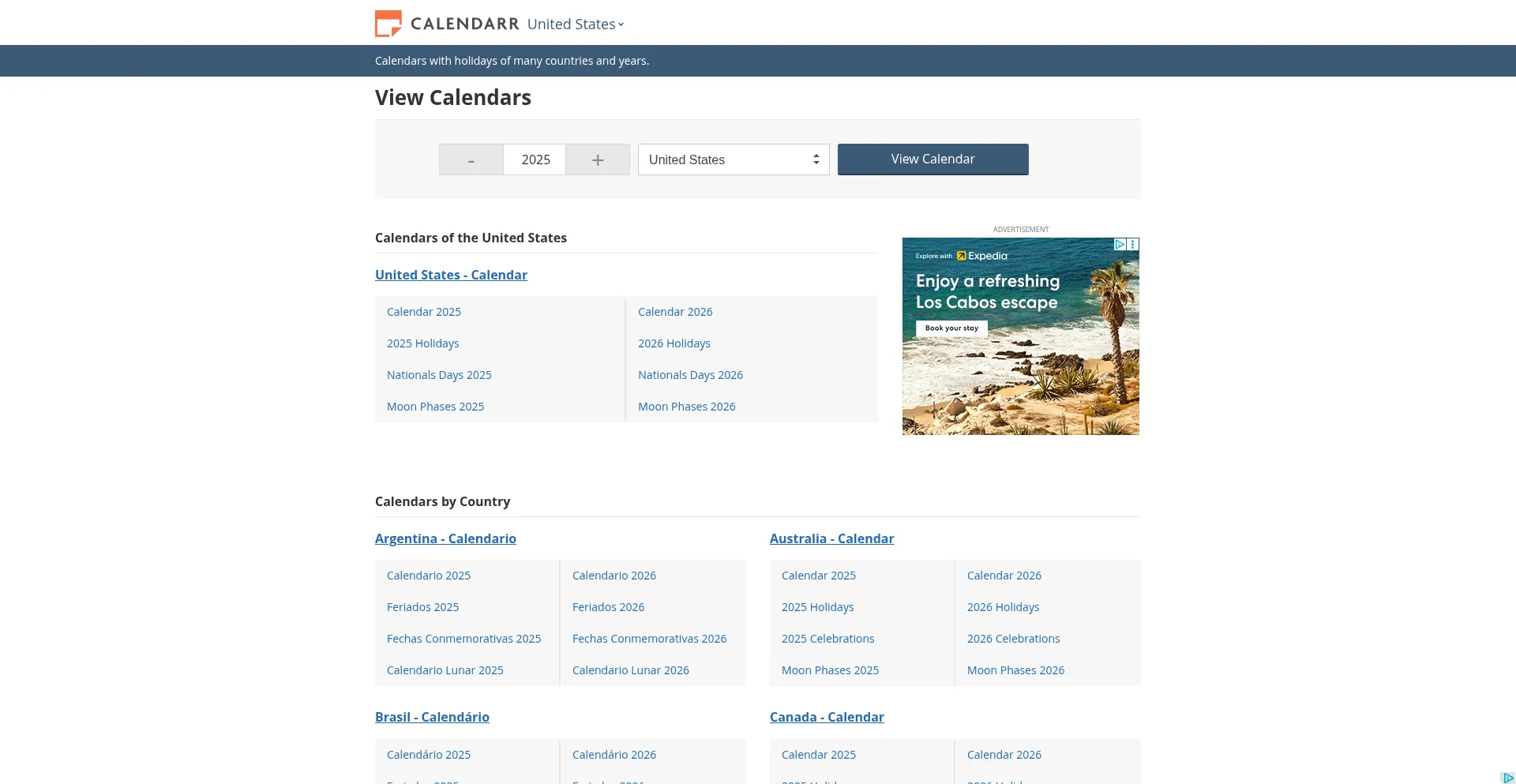Open 2026 Celebrations under Australia

pos(1013,638)
